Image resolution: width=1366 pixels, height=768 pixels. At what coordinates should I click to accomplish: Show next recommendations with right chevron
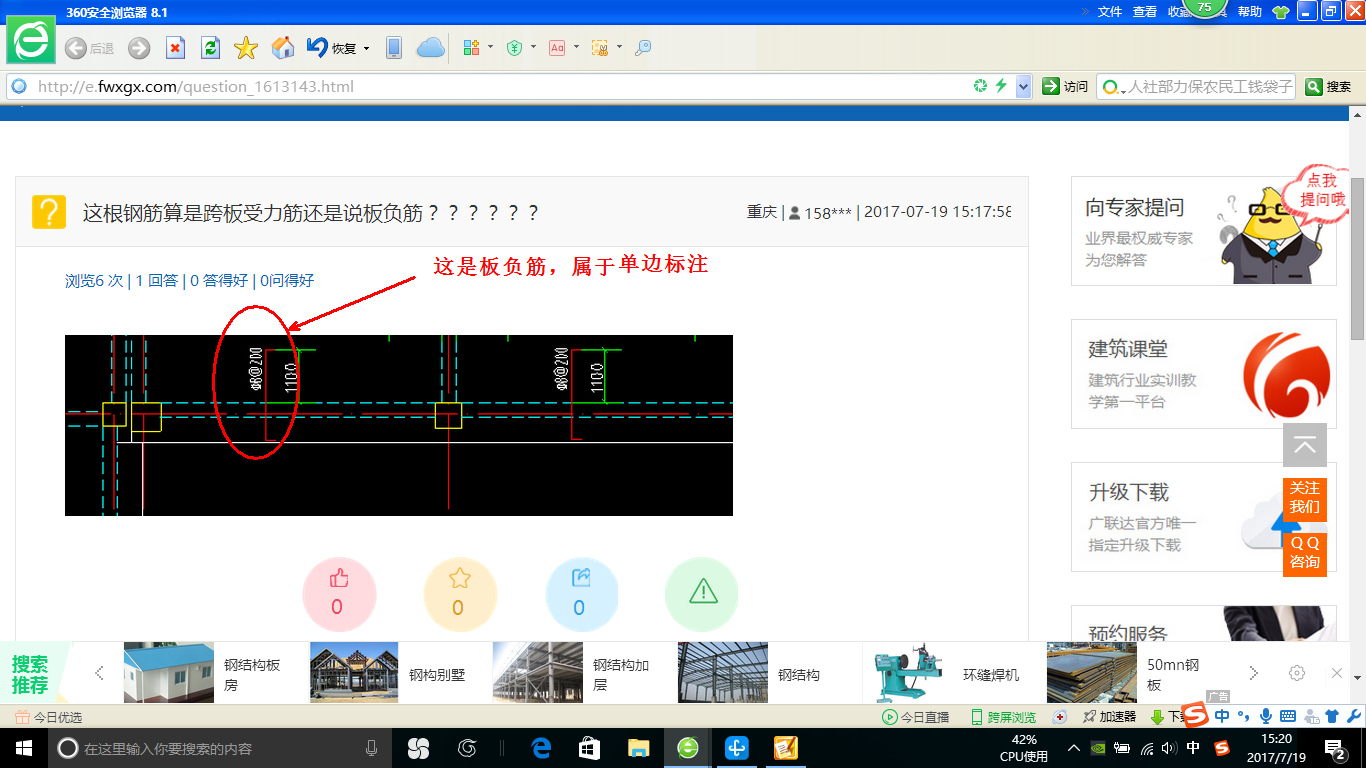pyautogui.click(x=1253, y=673)
